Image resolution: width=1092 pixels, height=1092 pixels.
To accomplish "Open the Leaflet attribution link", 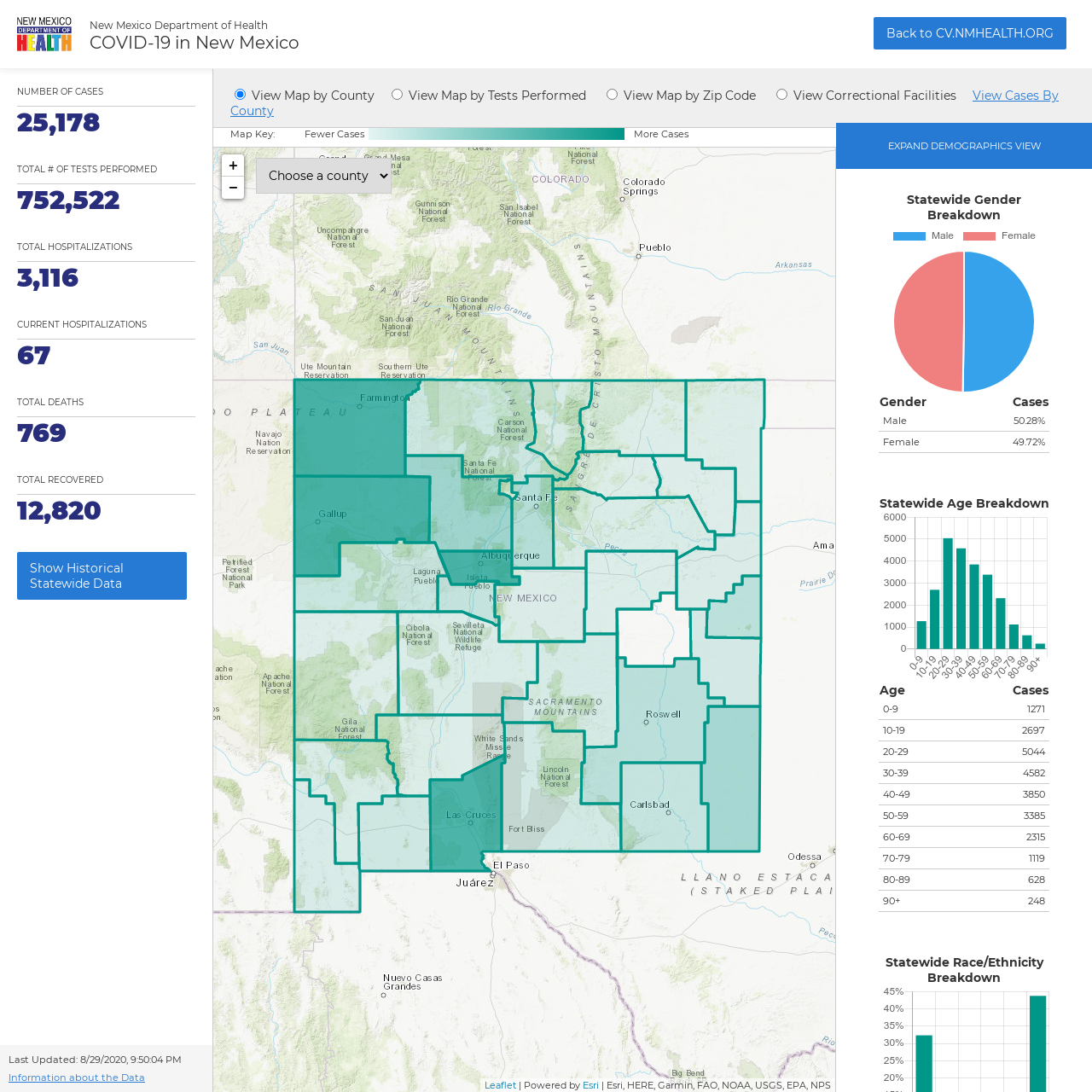I will [x=500, y=1085].
